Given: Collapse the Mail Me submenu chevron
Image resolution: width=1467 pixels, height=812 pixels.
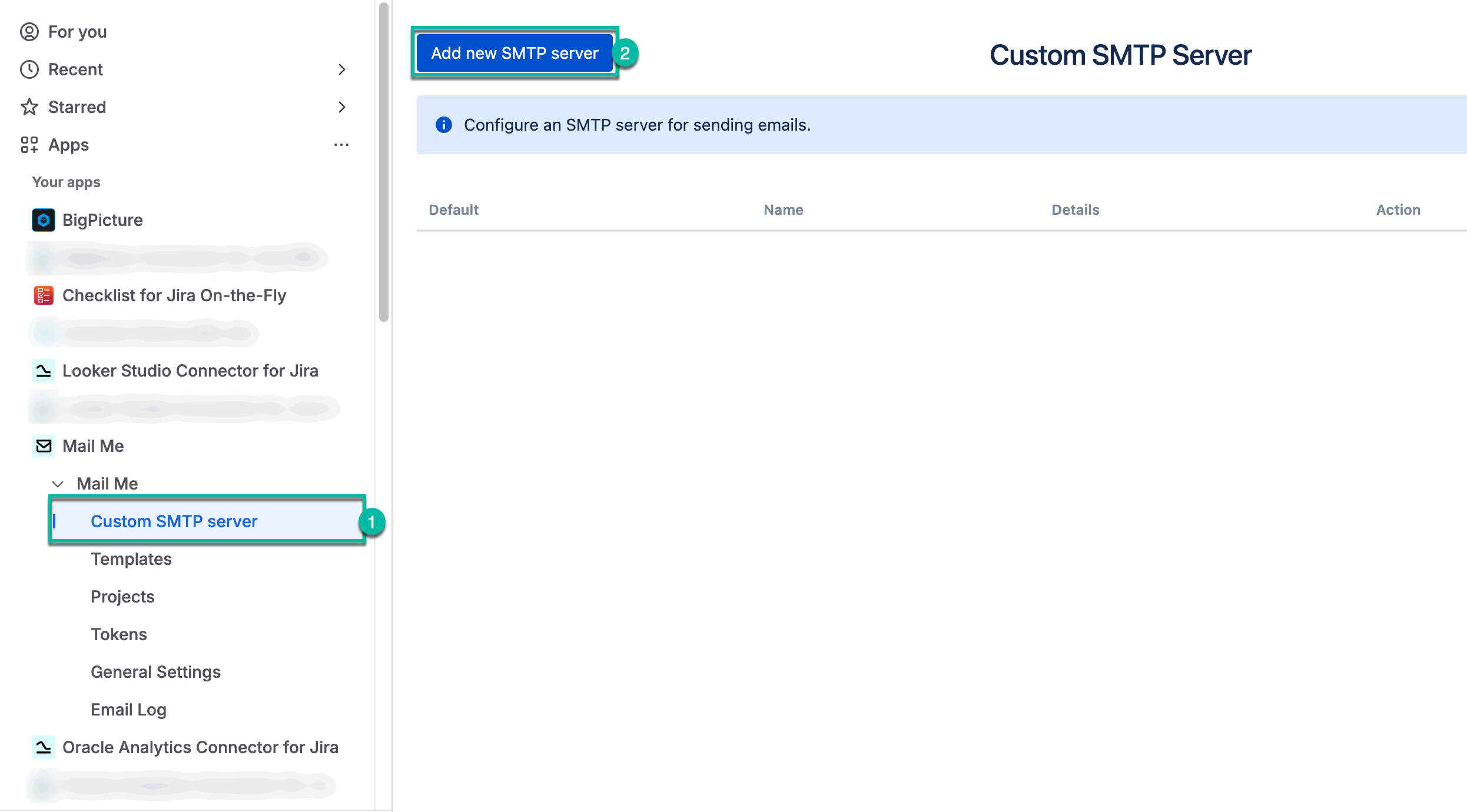Looking at the screenshot, I should [x=58, y=484].
